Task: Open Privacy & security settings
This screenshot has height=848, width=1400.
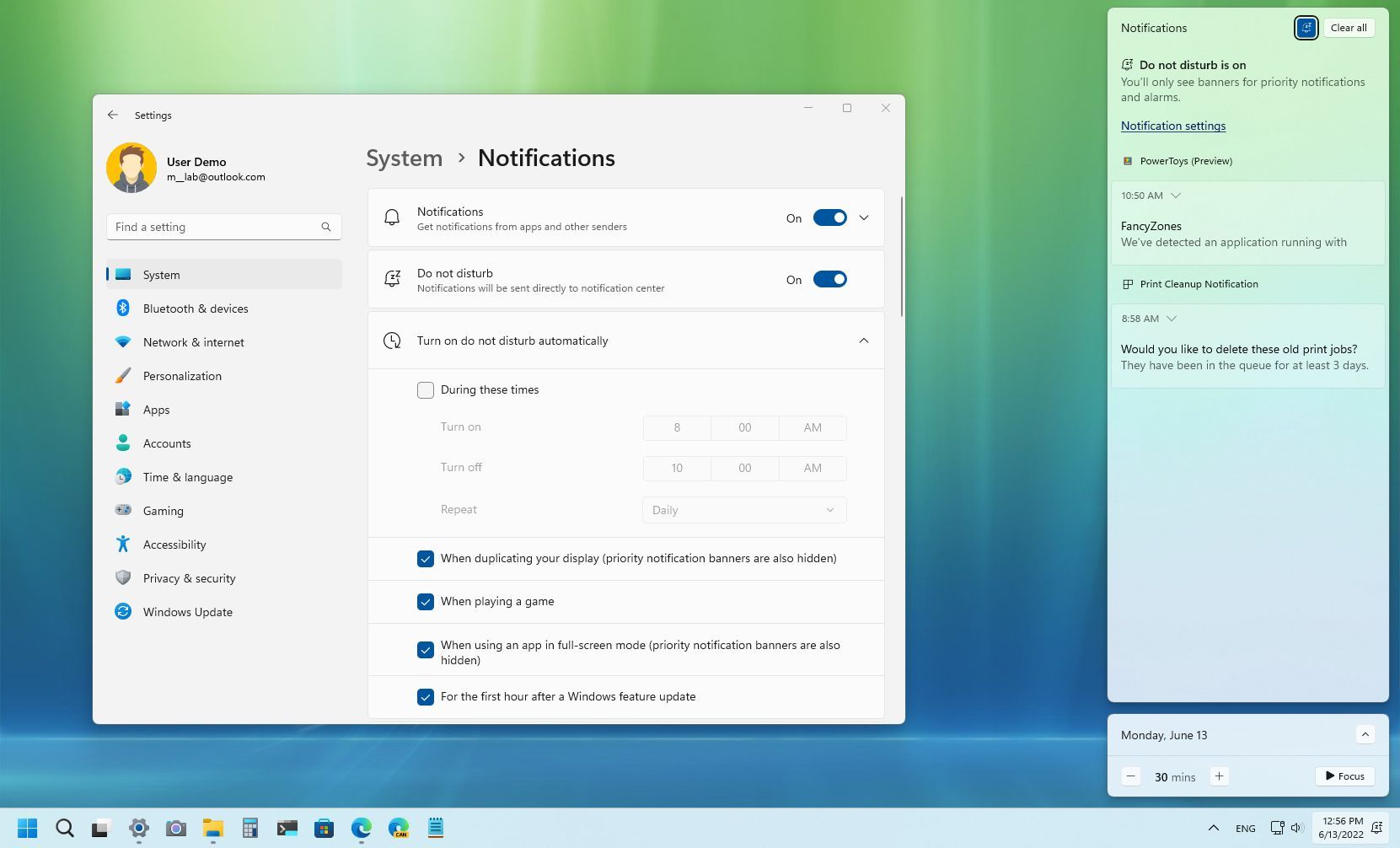Action: coord(189,578)
